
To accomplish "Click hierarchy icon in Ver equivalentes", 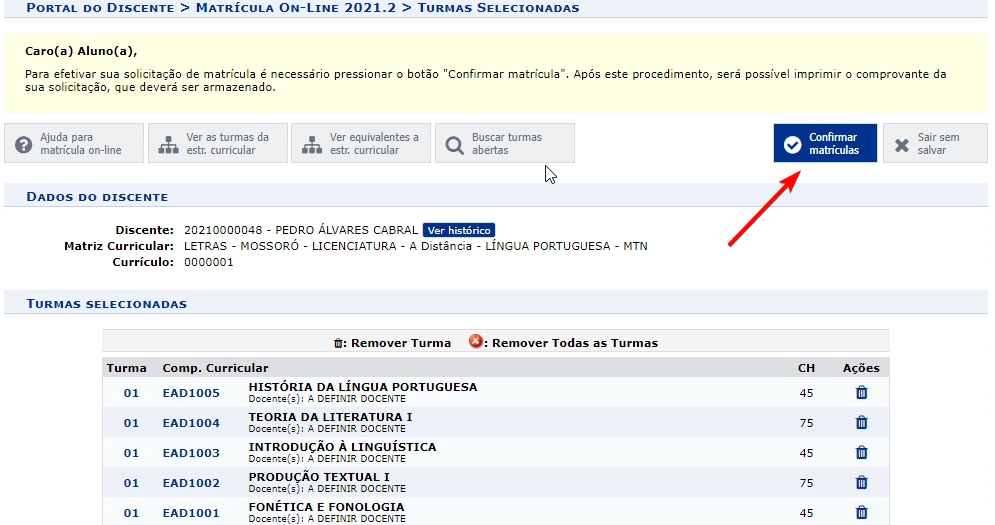I will (312, 145).
